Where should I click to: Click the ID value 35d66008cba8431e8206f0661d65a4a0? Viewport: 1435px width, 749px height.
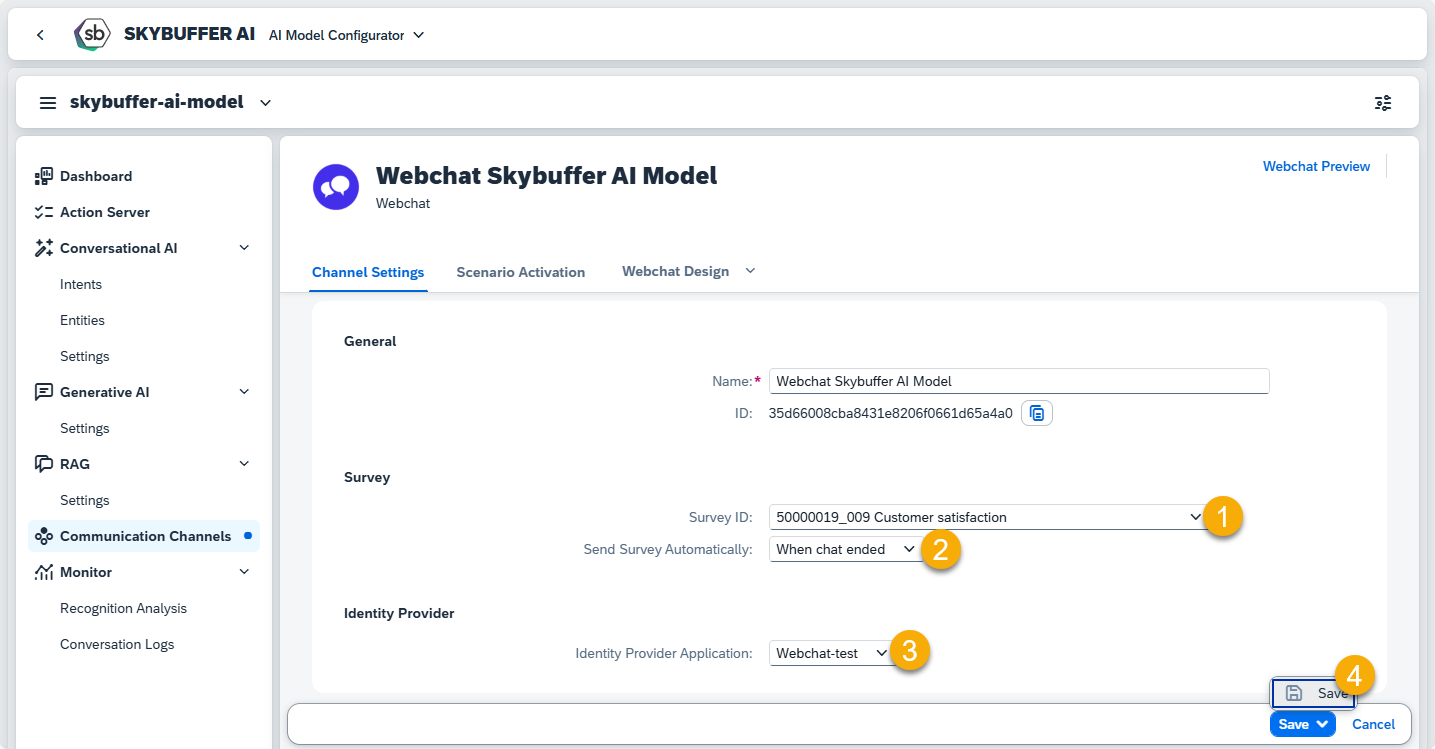890,413
